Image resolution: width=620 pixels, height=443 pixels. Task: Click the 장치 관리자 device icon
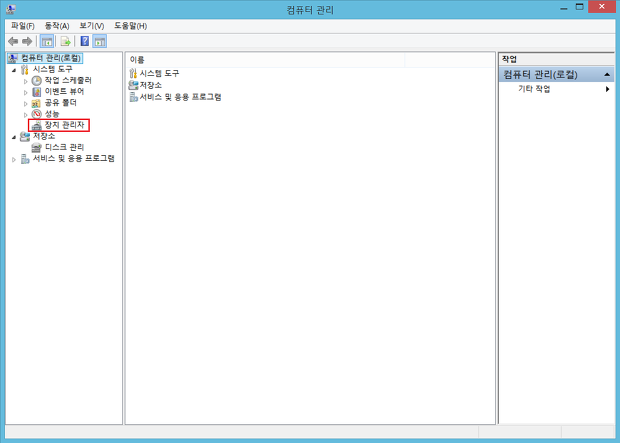pos(36,125)
